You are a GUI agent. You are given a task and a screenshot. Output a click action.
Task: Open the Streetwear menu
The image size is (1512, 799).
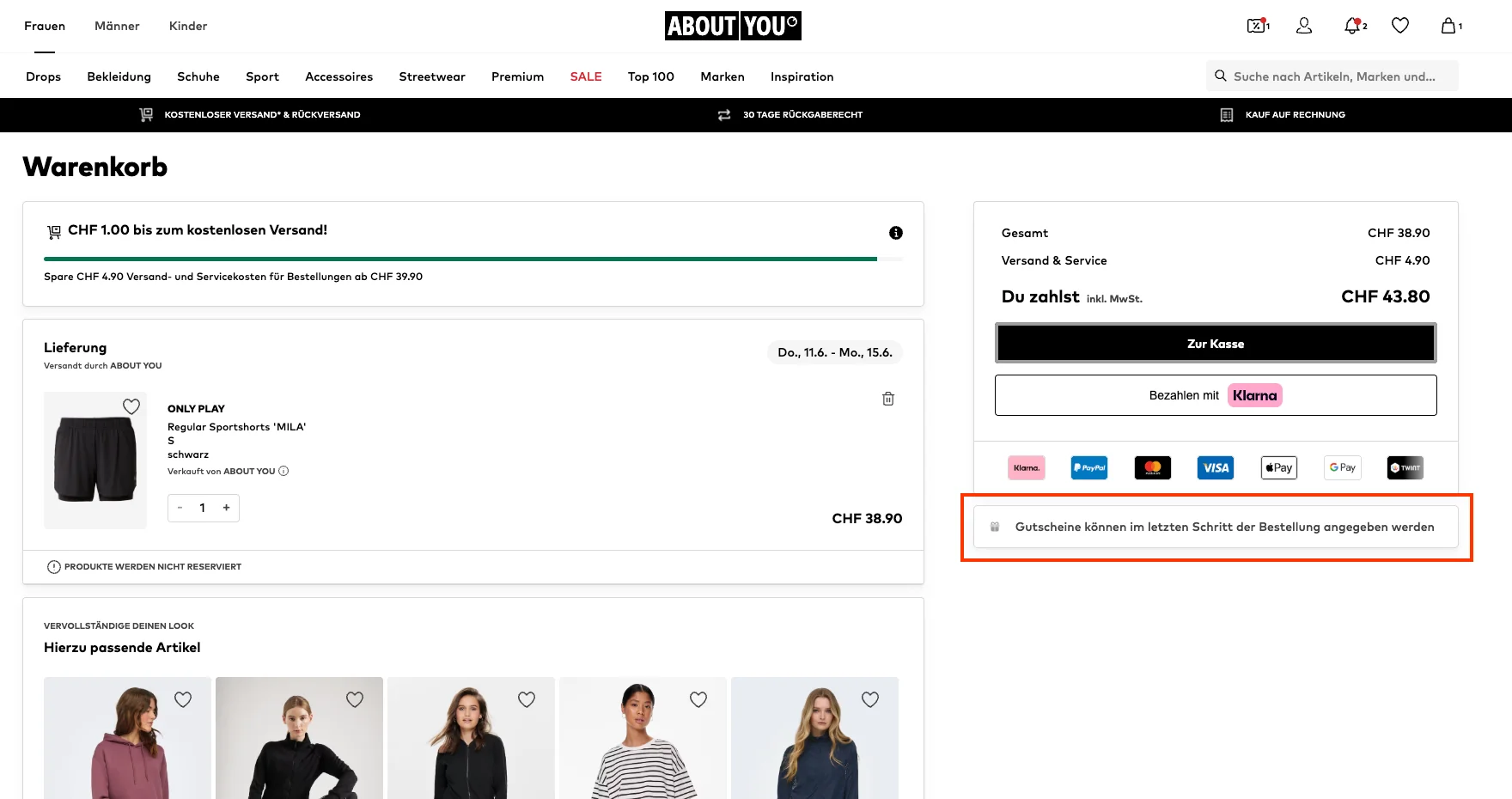432,76
